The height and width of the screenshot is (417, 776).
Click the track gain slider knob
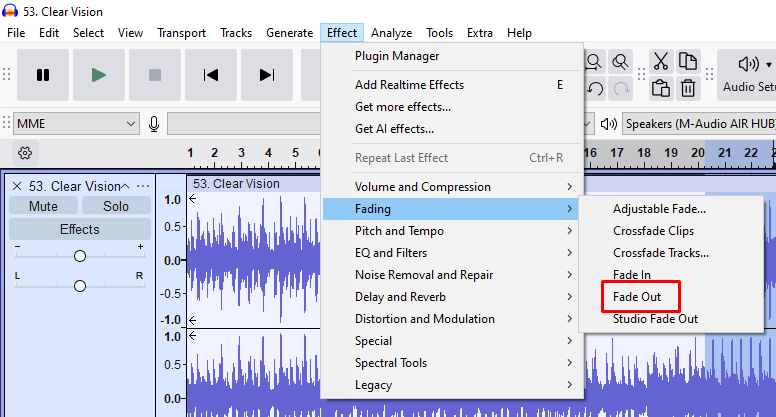[x=80, y=256]
